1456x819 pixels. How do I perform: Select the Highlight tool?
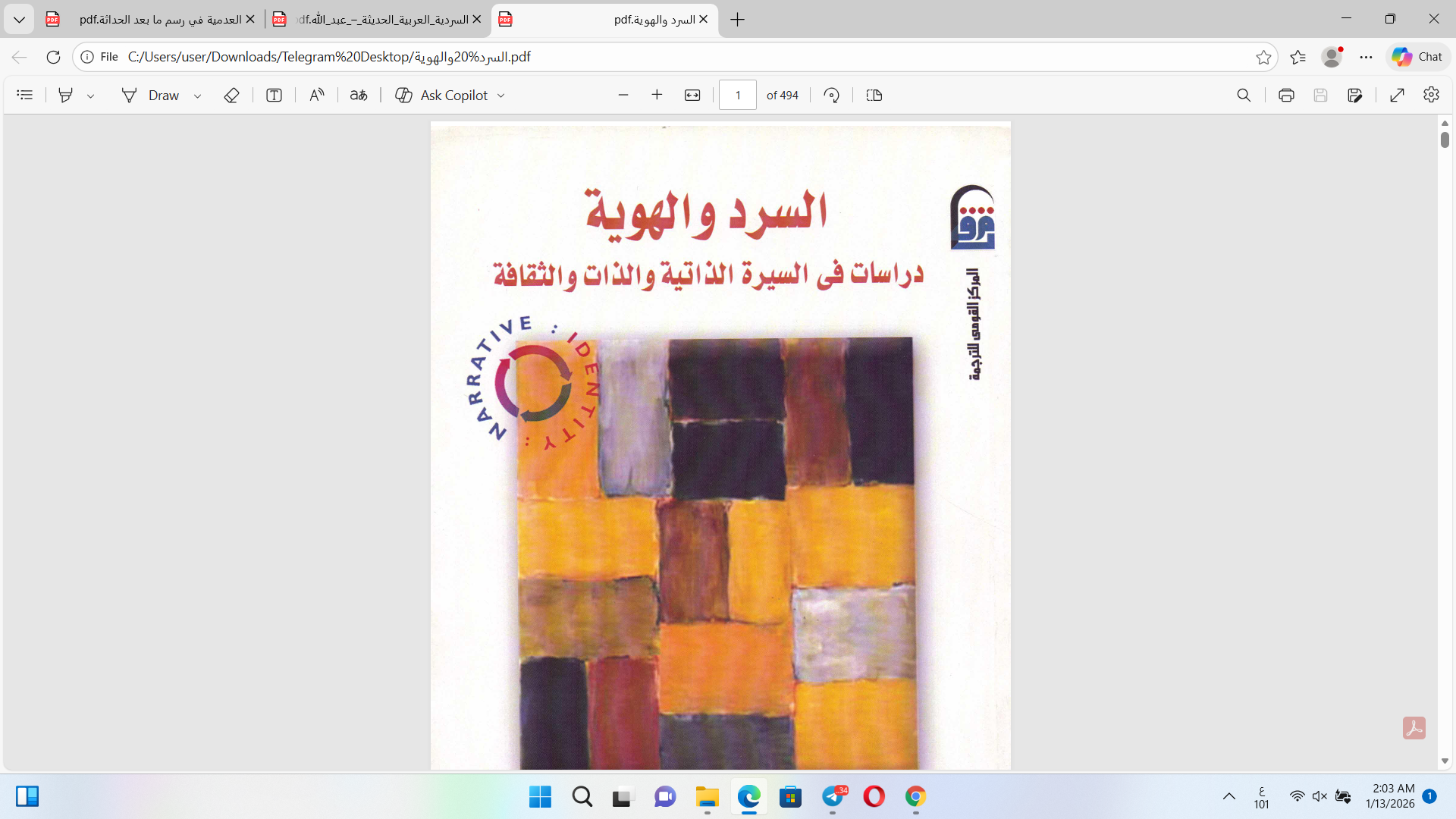[66, 95]
